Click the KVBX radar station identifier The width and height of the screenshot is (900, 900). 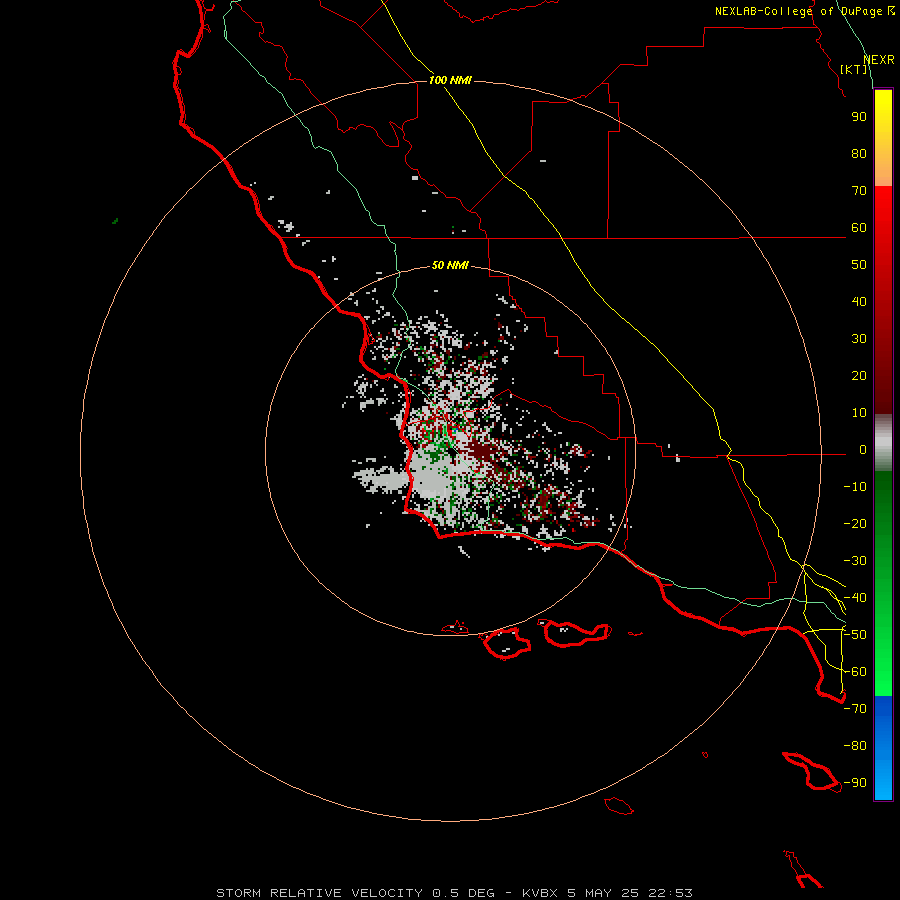pyautogui.click(x=540, y=893)
